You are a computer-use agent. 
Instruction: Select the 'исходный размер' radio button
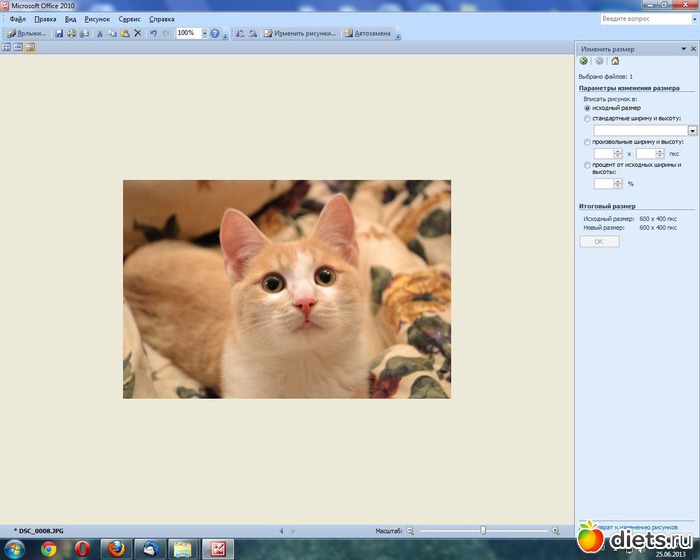pyautogui.click(x=588, y=108)
